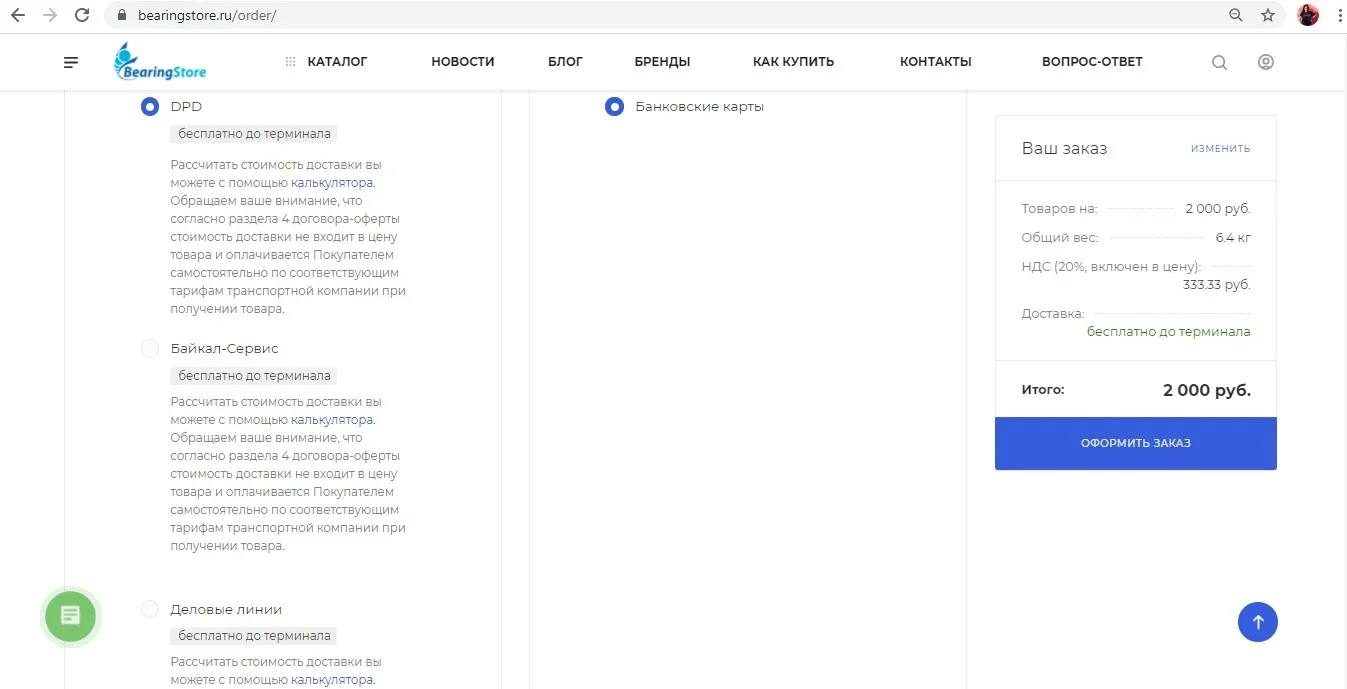Click the BearingStore logo
The image size is (1347, 689).
click(x=160, y=62)
